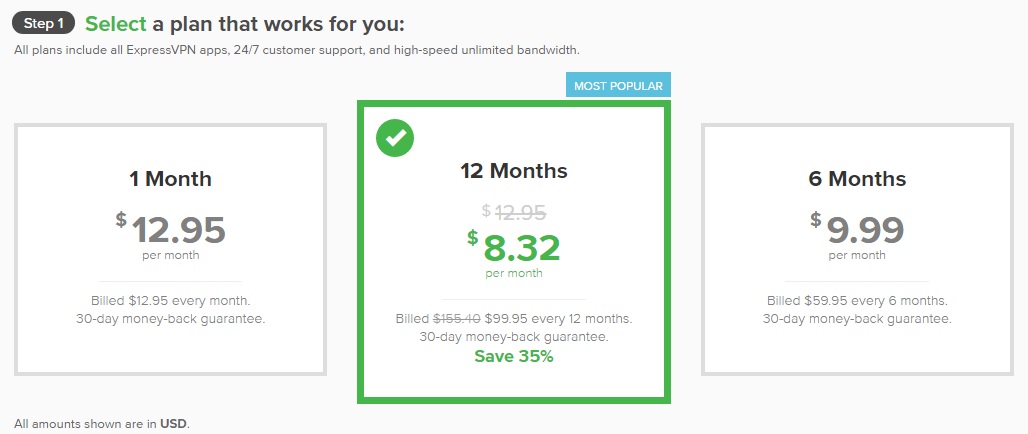The width and height of the screenshot is (1028, 434).
Task: Click the Billed $12.95 every month text
Action: [x=170, y=301]
